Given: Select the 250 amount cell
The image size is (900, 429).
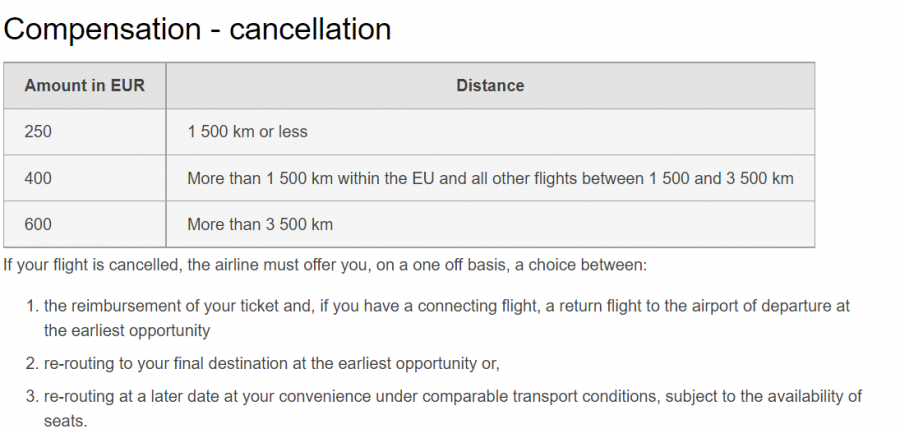Looking at the screenshot, I should pyautogui.click(x=38, y=132).
